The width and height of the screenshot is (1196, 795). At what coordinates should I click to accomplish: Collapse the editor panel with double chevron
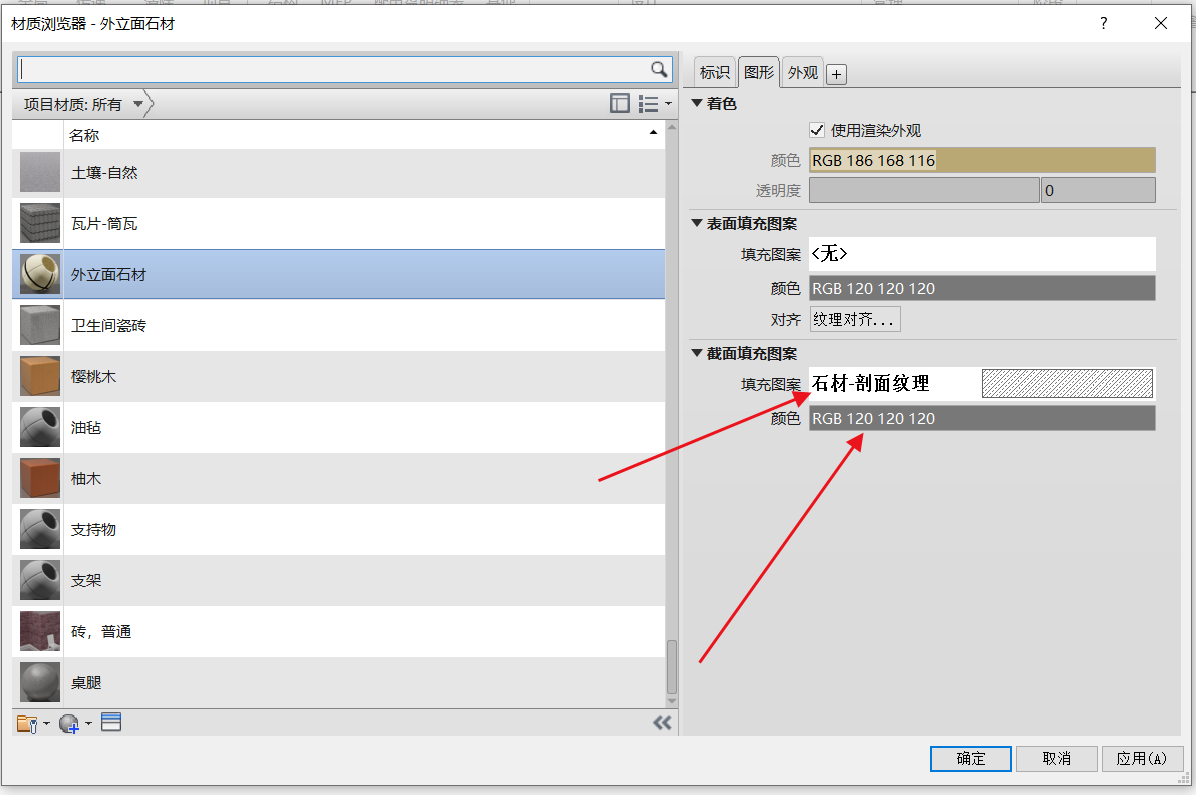click(x=662, y=723)
